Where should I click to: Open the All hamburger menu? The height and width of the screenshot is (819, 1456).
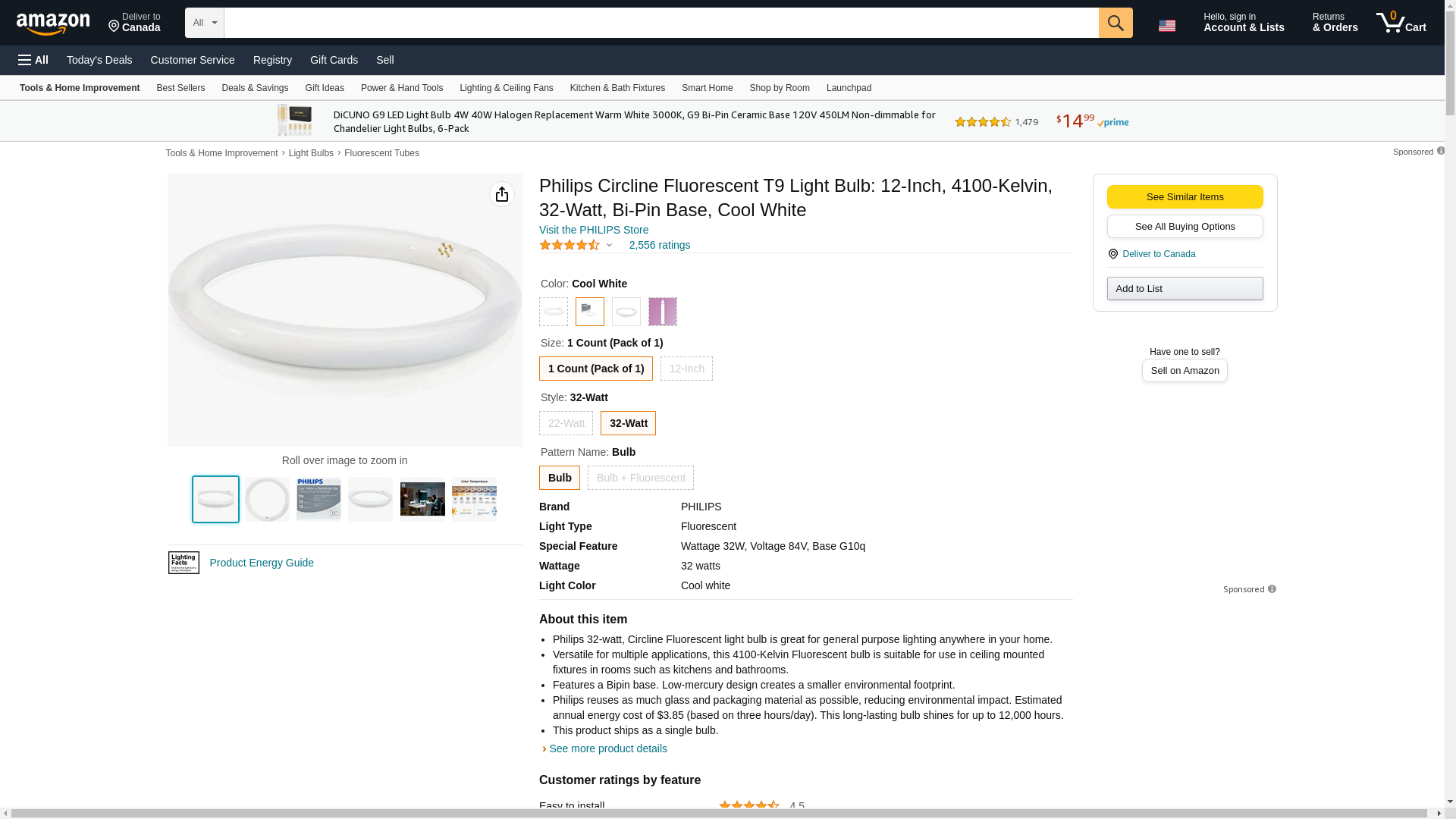point(33,60)
